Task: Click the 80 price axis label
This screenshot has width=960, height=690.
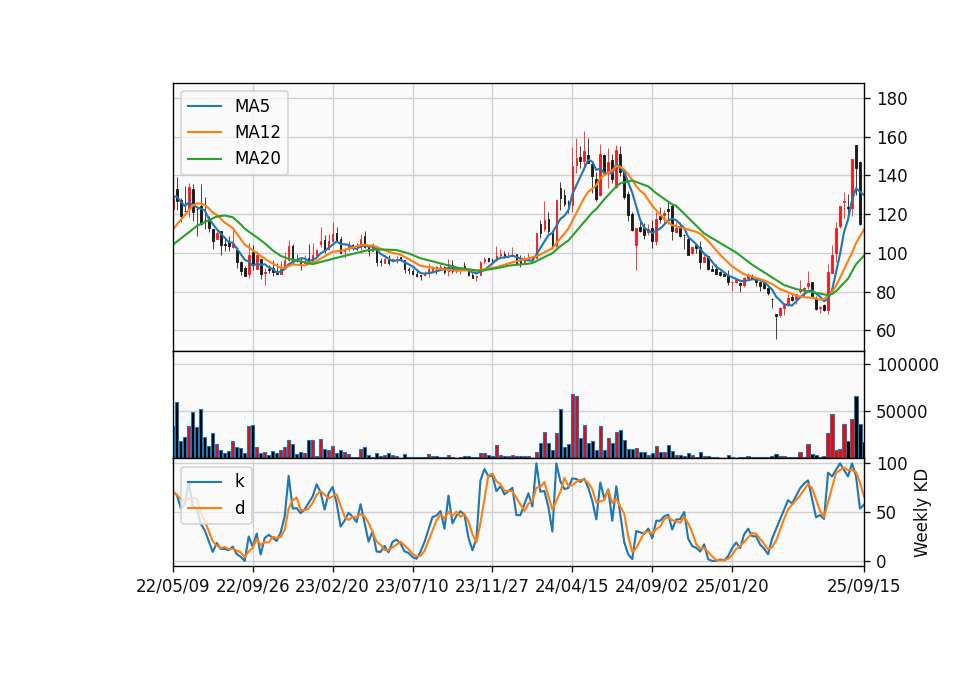Action: click(x=887, y=293)
